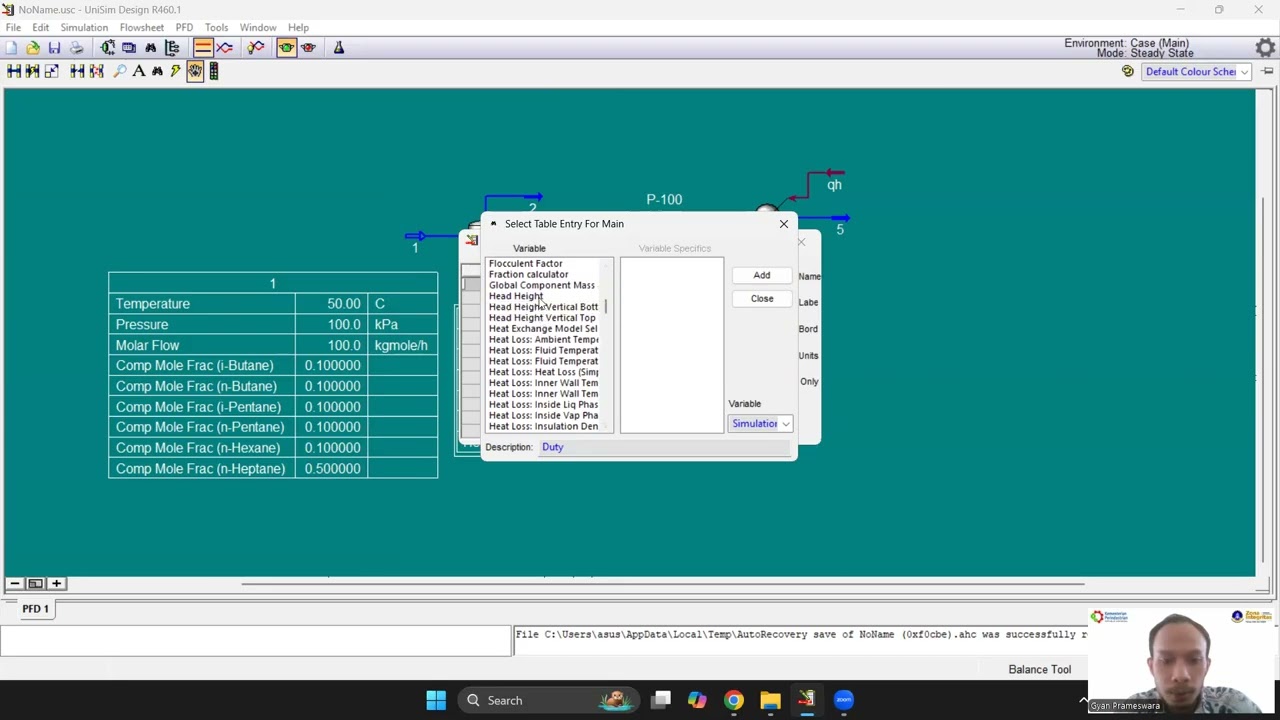Switch to the Dynamics mode icon with crossing lines
The width and height of the screenshot is (1280, 720).
click(x=225, y=48)
